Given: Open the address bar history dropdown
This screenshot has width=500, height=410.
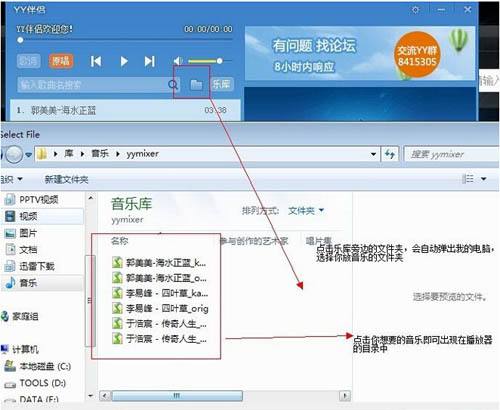Looking at the screenshot, I should [374, 154].
